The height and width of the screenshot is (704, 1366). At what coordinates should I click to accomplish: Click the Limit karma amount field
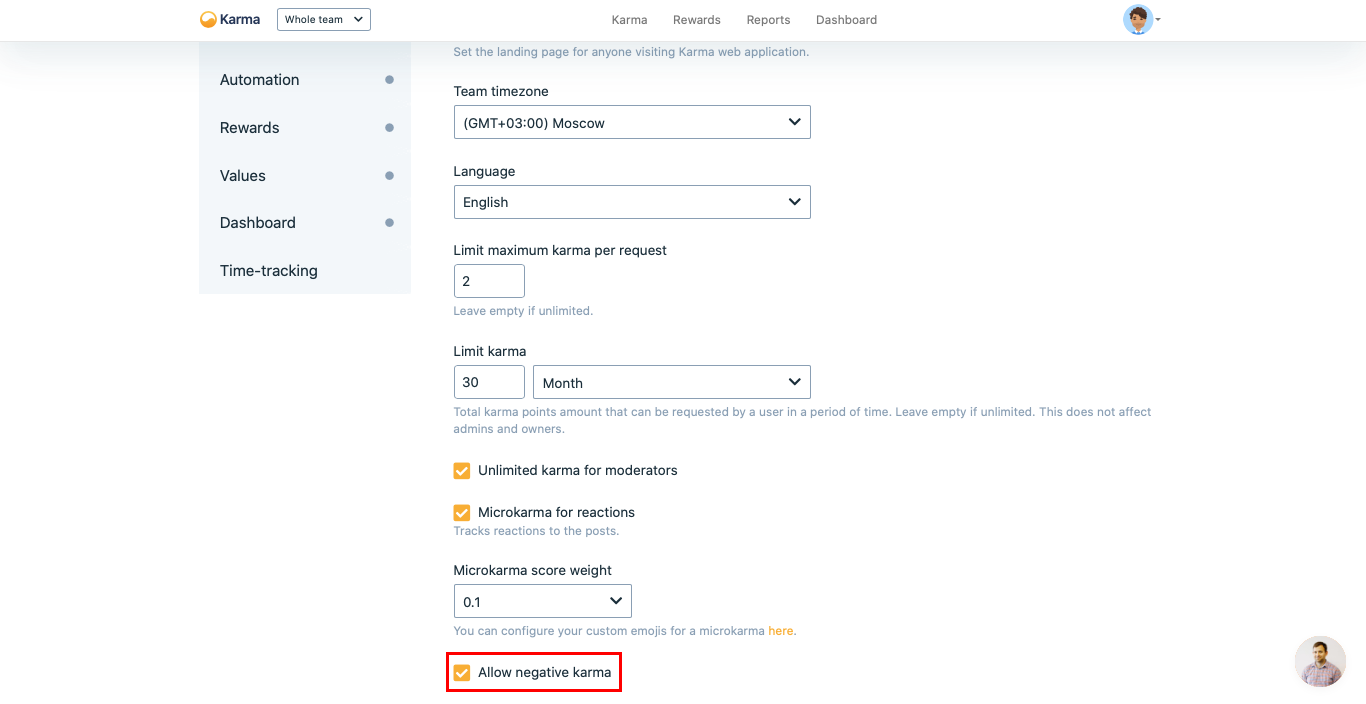coord(489,382)
